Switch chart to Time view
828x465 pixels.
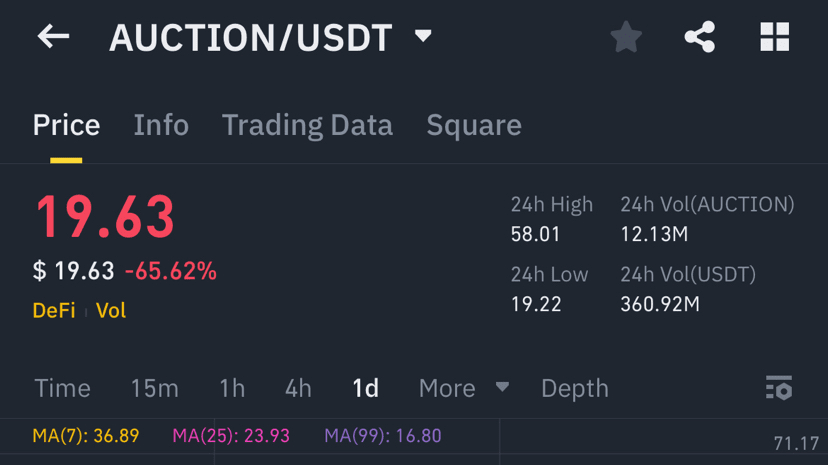tap(62, 388)
